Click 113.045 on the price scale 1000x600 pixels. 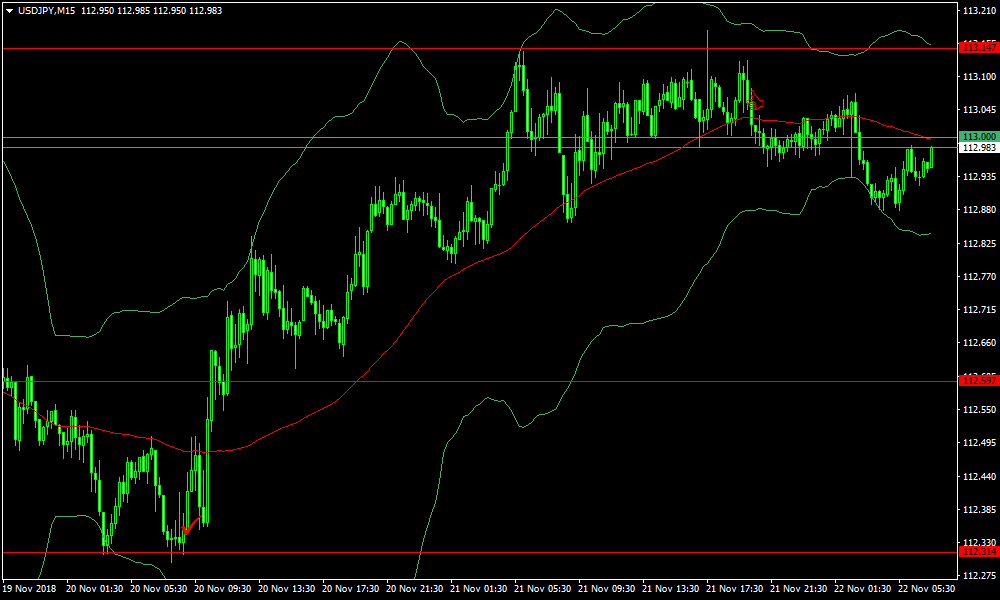(979, 110)
